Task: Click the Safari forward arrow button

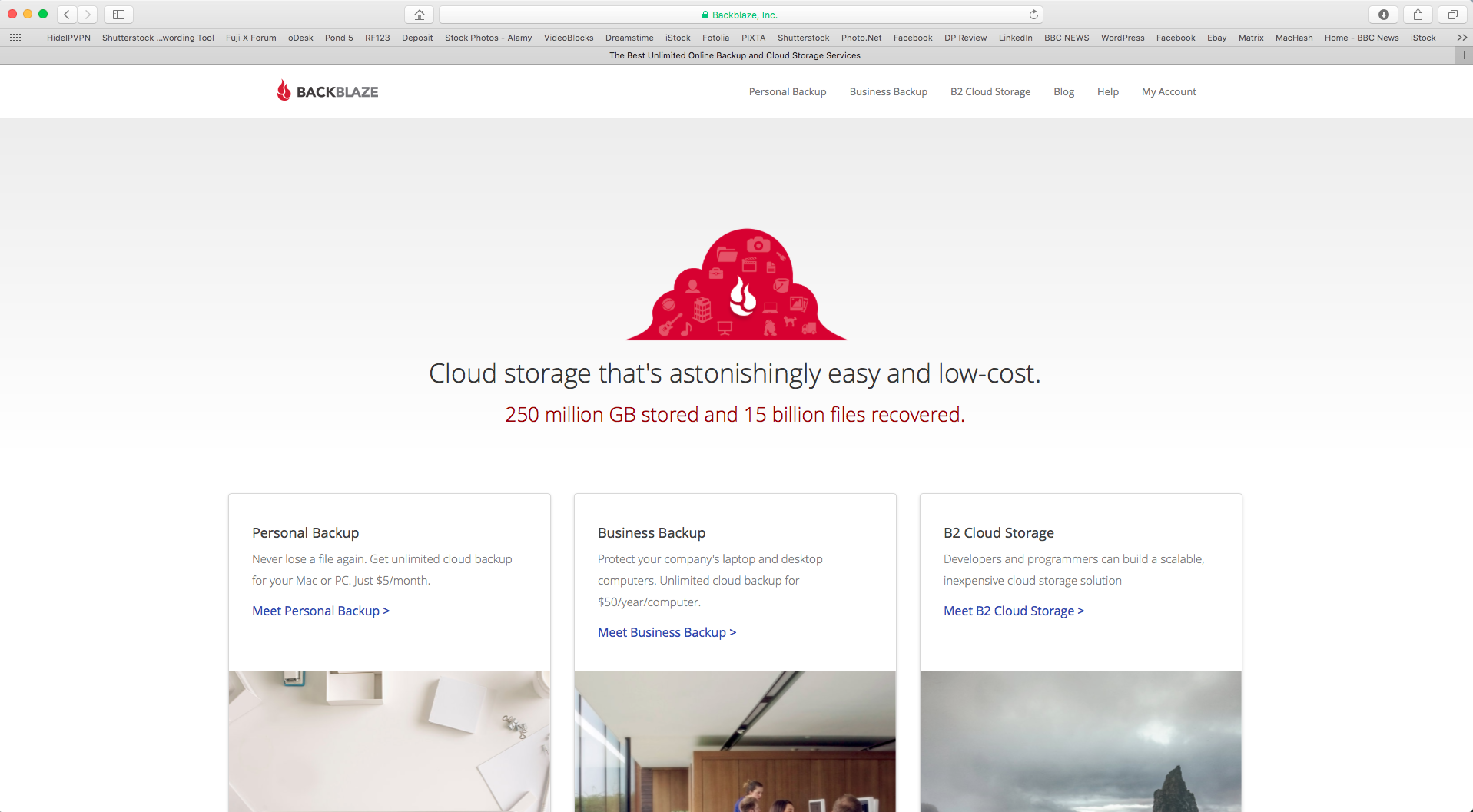Action: tap(88, 15)
